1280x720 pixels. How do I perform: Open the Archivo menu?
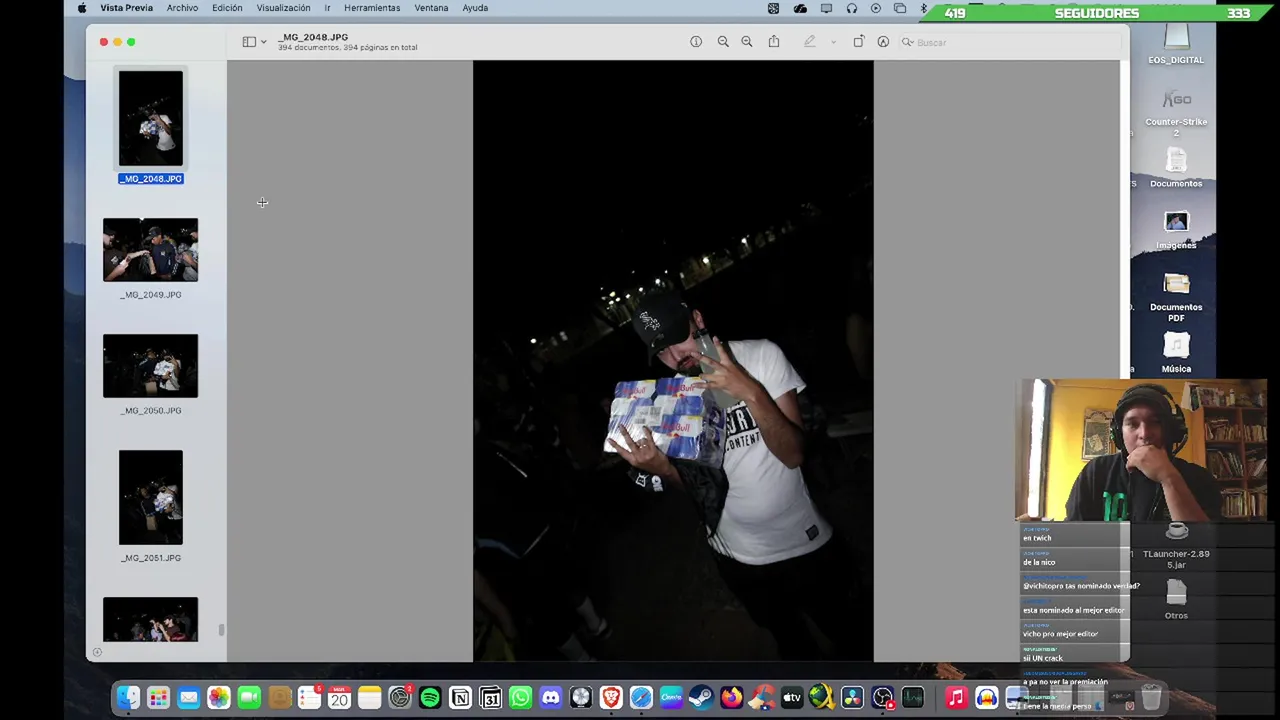coord(182,8)
